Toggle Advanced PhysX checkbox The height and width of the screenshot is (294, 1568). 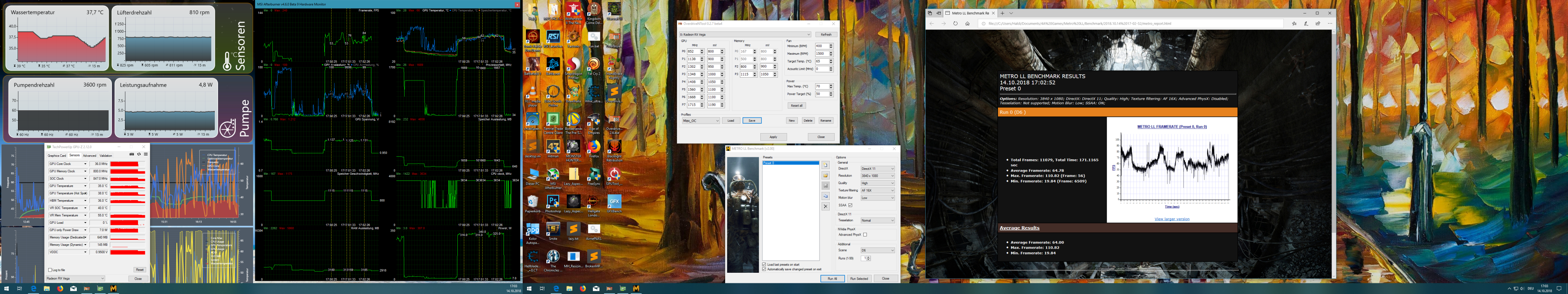click(x=865, y=235)
